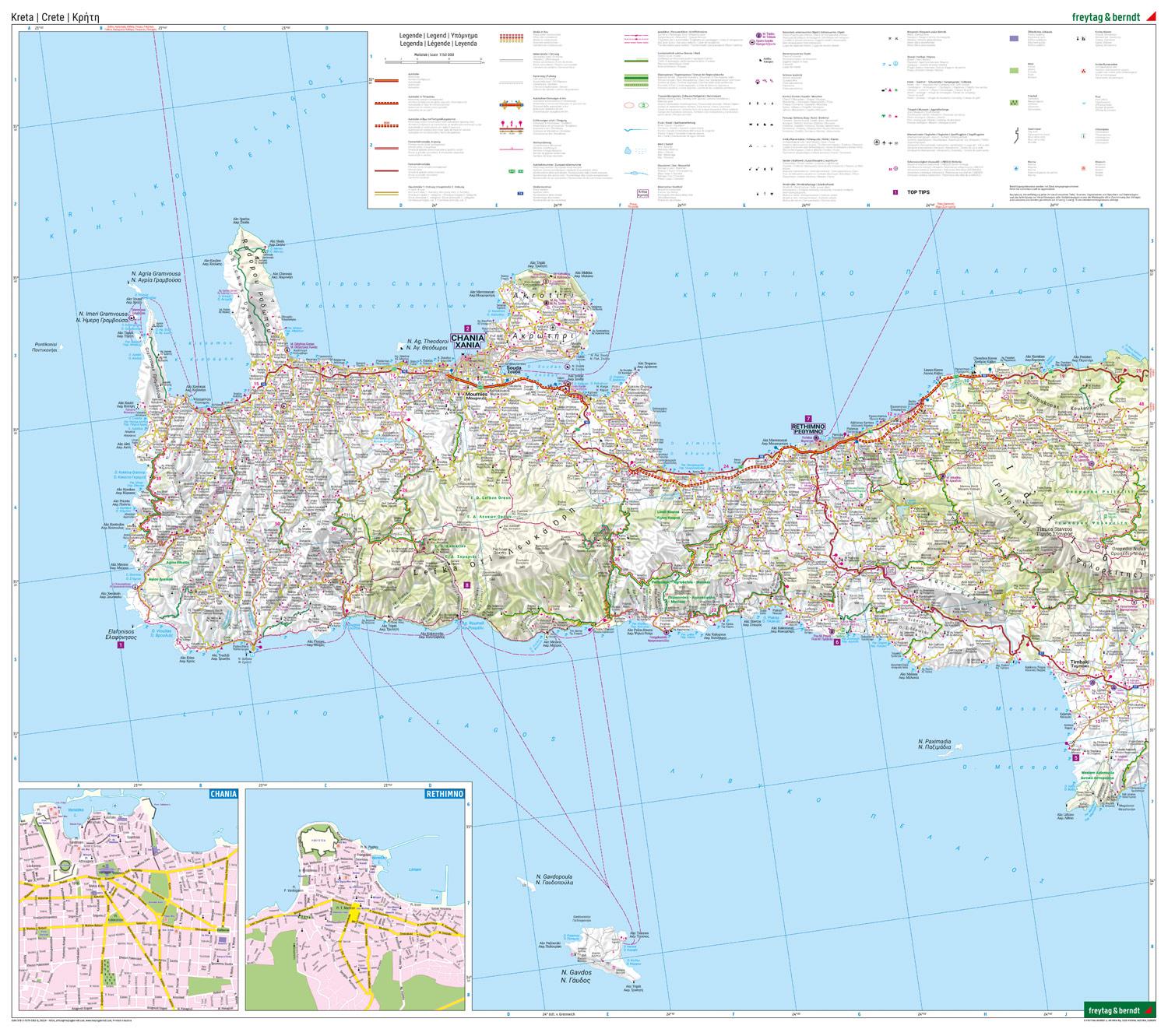Image resolution: width=1168 pixels, height=1036 pixels.
Task: Click the purple TOP TIPS number badge
Action: point(895,192)
